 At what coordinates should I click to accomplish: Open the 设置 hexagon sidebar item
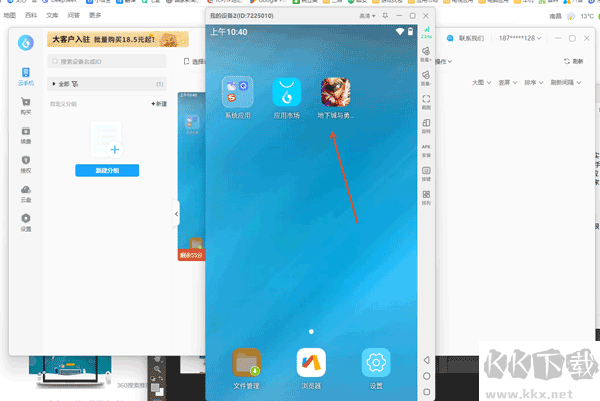coord(26,223)
